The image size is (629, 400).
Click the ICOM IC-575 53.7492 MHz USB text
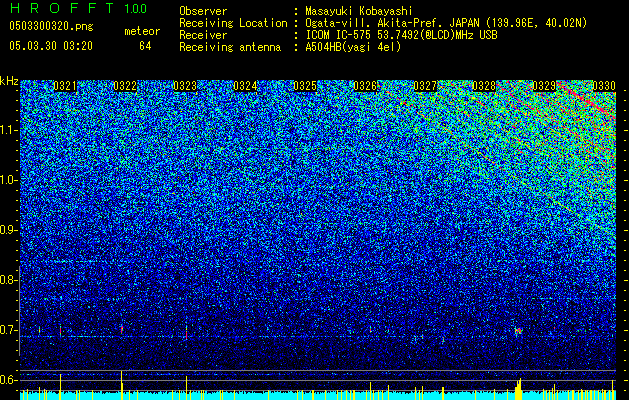click(401, 35)
